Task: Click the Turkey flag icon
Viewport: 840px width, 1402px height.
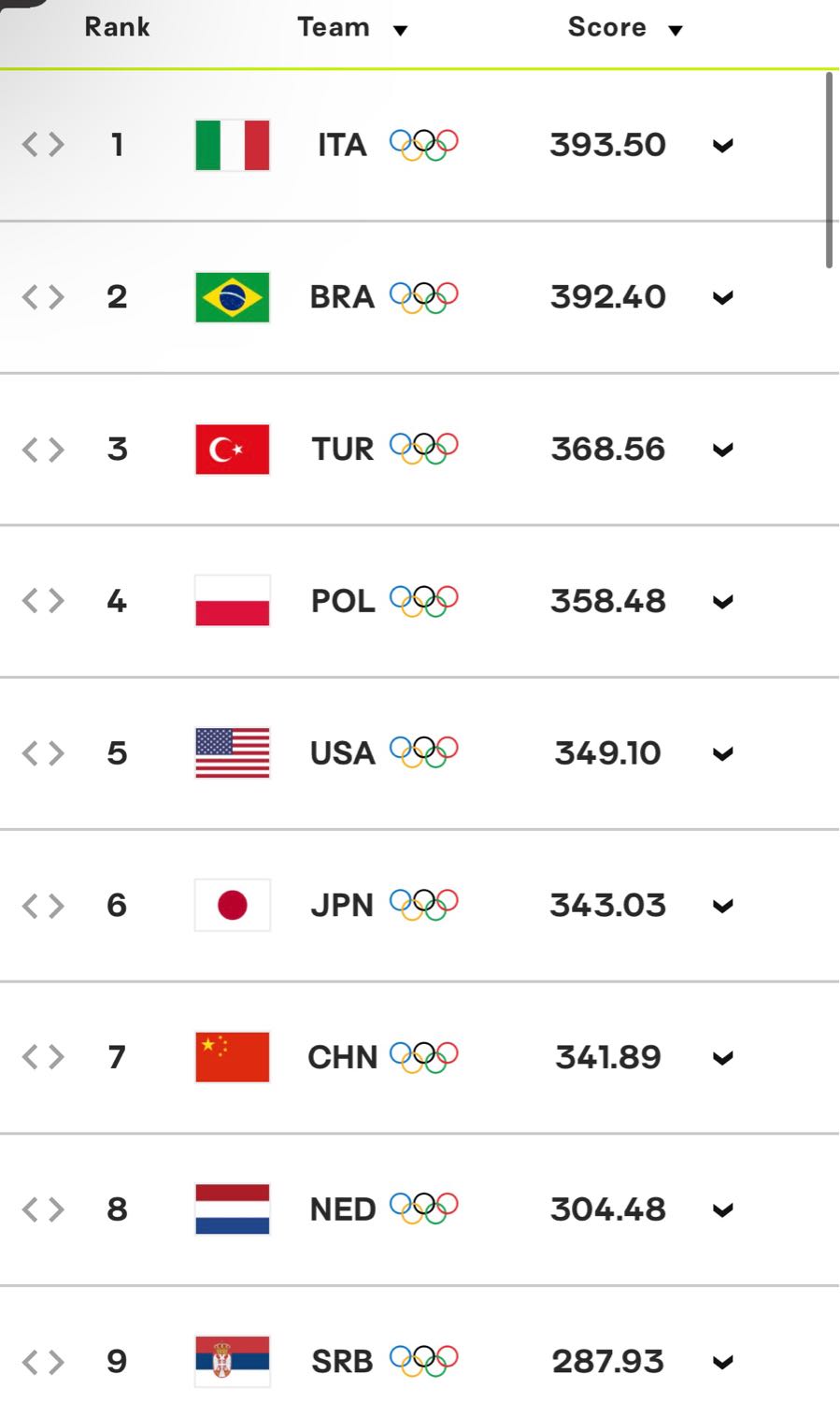Action: pos(233,450)
